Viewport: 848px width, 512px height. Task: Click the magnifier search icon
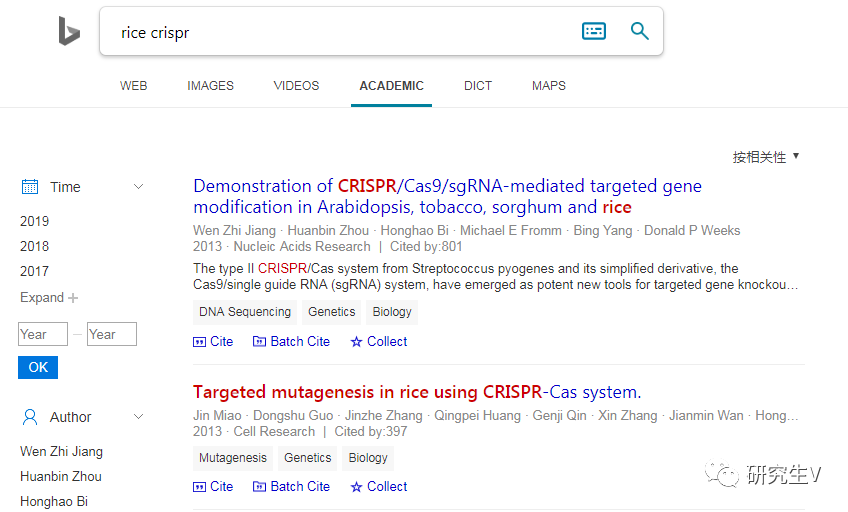point(640,31)
